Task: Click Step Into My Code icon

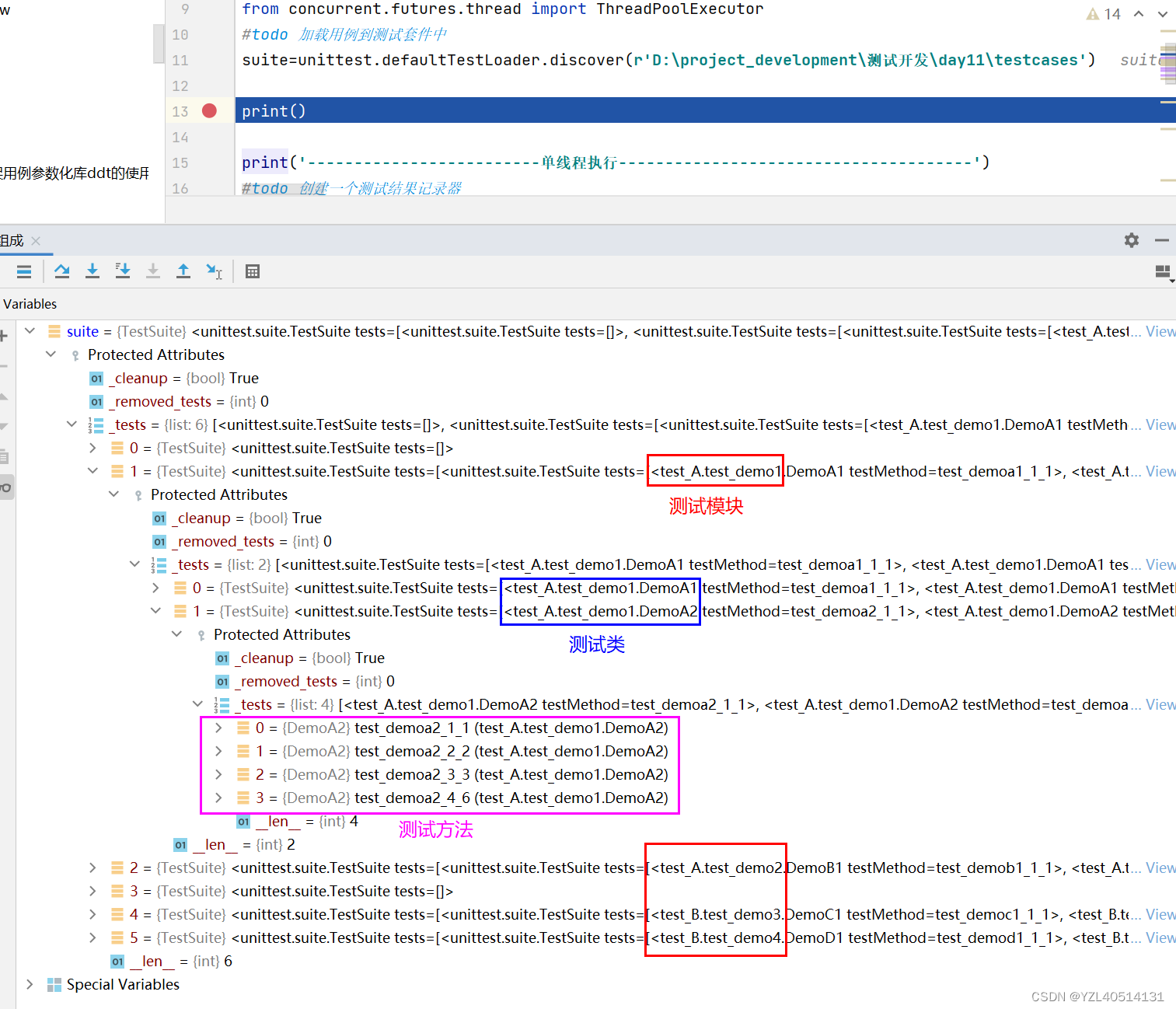Action: [123, 271]
